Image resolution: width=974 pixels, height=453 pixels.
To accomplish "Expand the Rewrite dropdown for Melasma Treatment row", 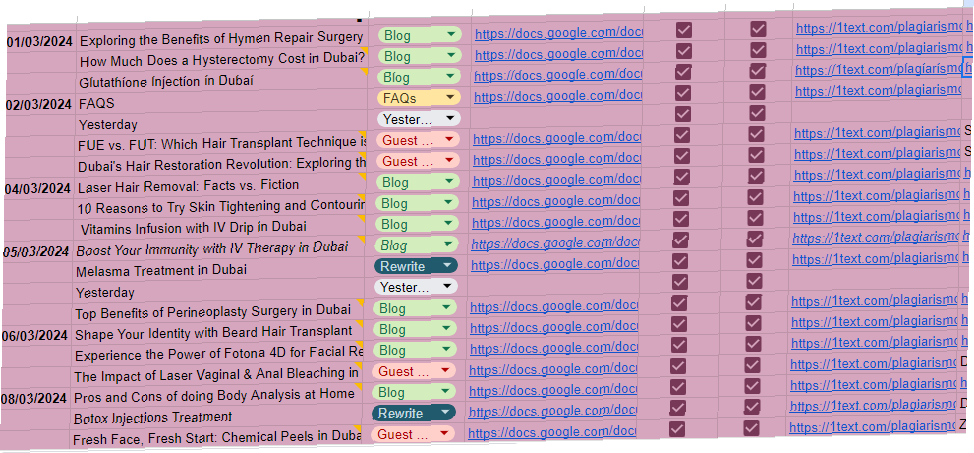I will coord(415,266).
